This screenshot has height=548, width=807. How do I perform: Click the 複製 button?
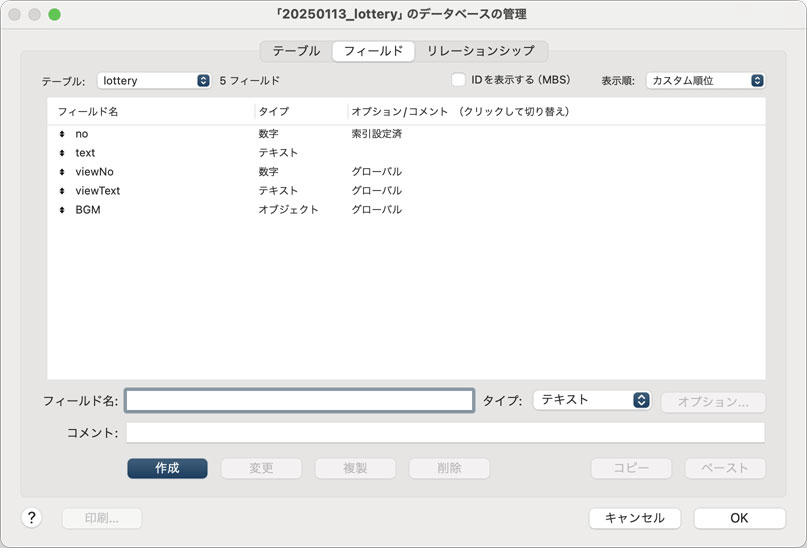coord(355,468)
